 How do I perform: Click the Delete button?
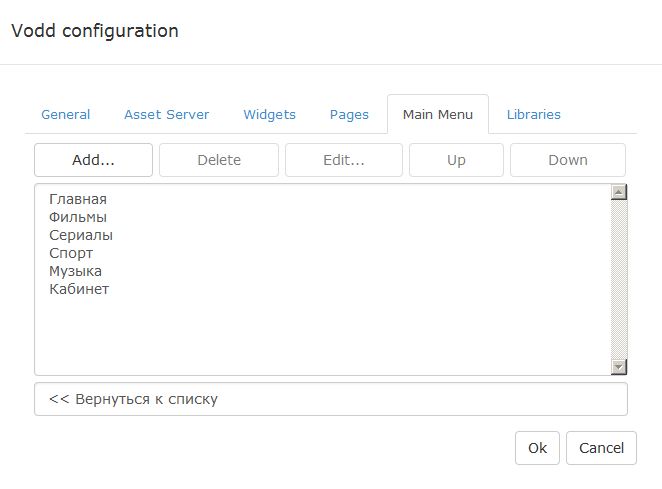[x=219, y=160]
